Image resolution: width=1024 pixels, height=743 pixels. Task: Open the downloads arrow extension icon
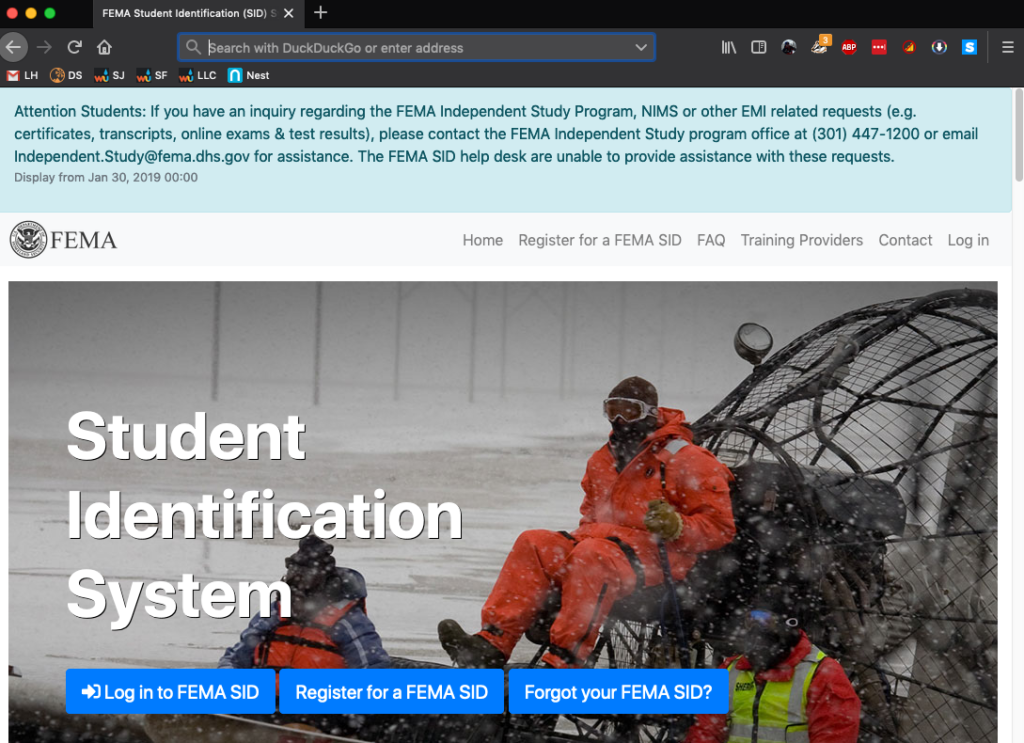click(x=939, y=47)
